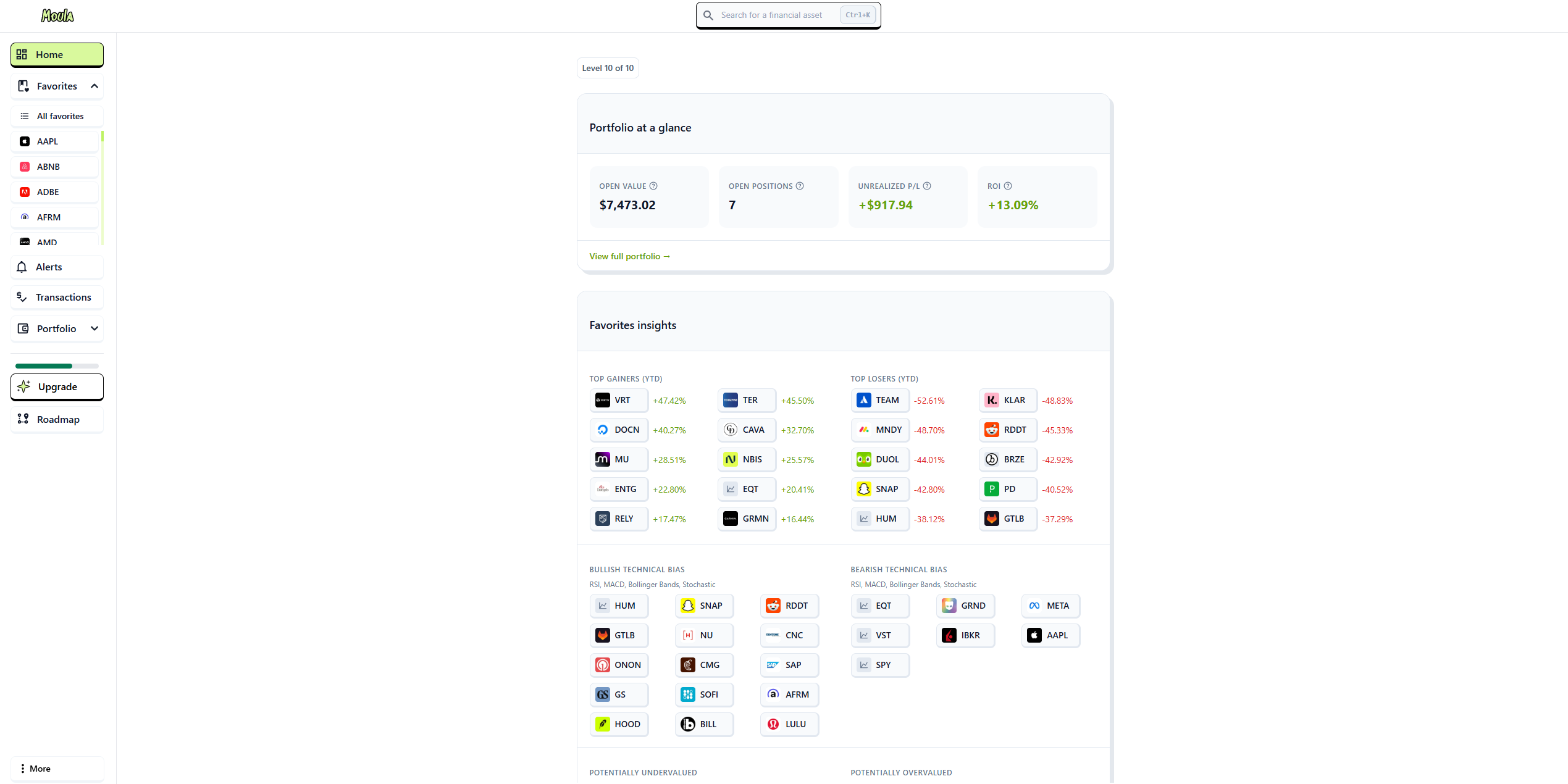
Task: Click the KLAR logo in top losers
Action: [992, 400]
